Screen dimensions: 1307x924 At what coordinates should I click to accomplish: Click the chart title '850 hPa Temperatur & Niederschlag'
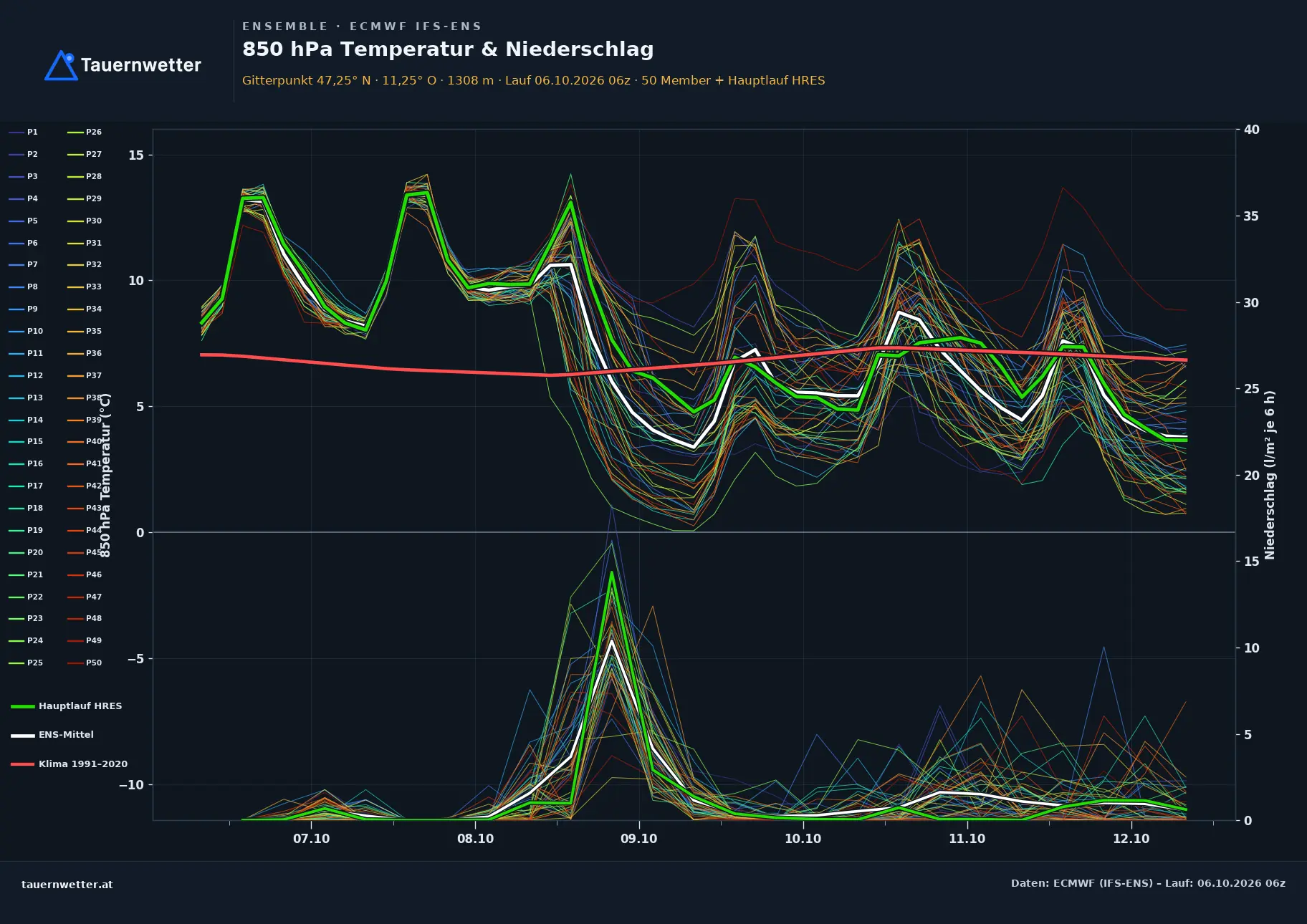[x=448, y=49]
